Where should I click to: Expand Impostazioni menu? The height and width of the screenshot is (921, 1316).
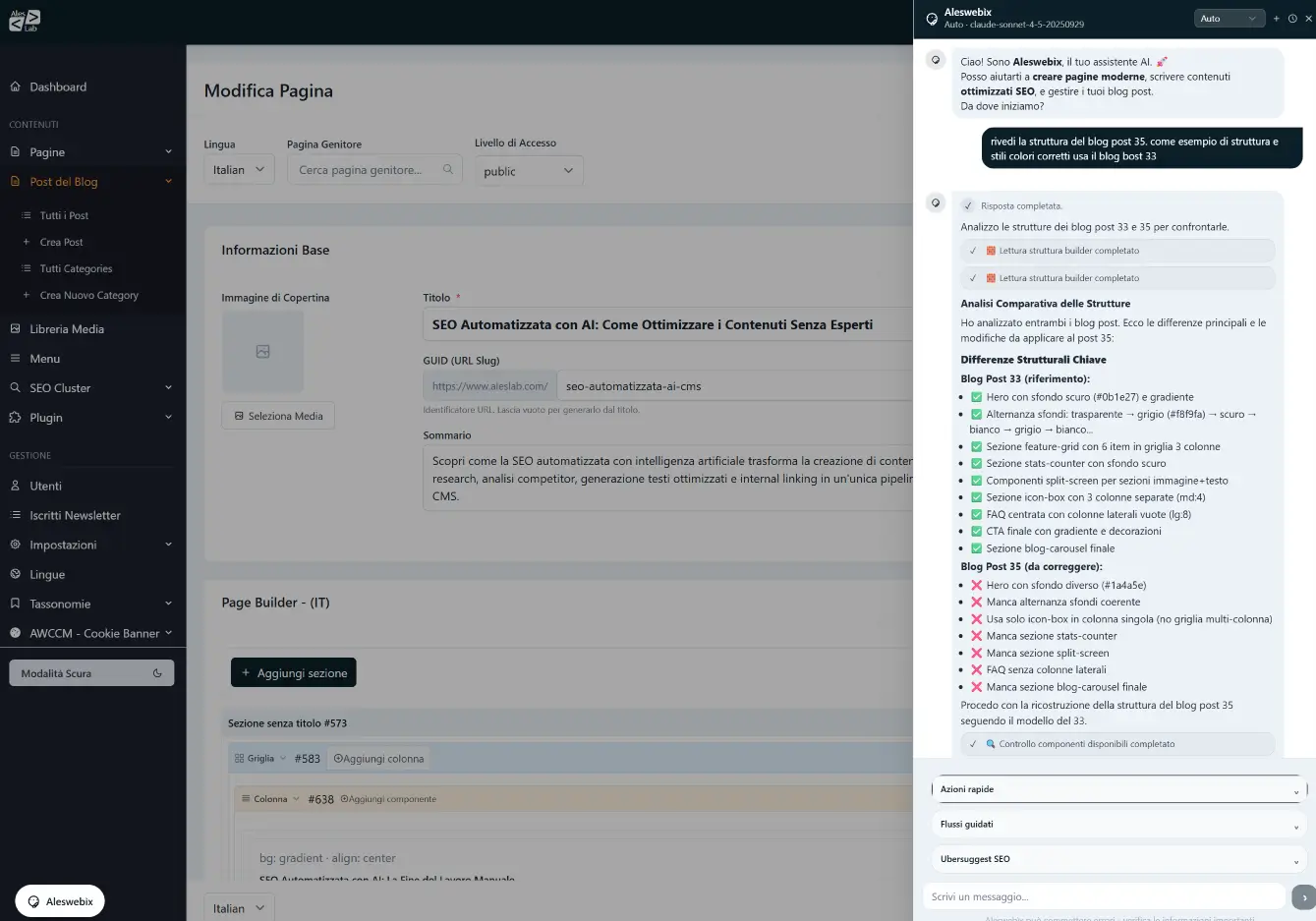tap(92, 545)
